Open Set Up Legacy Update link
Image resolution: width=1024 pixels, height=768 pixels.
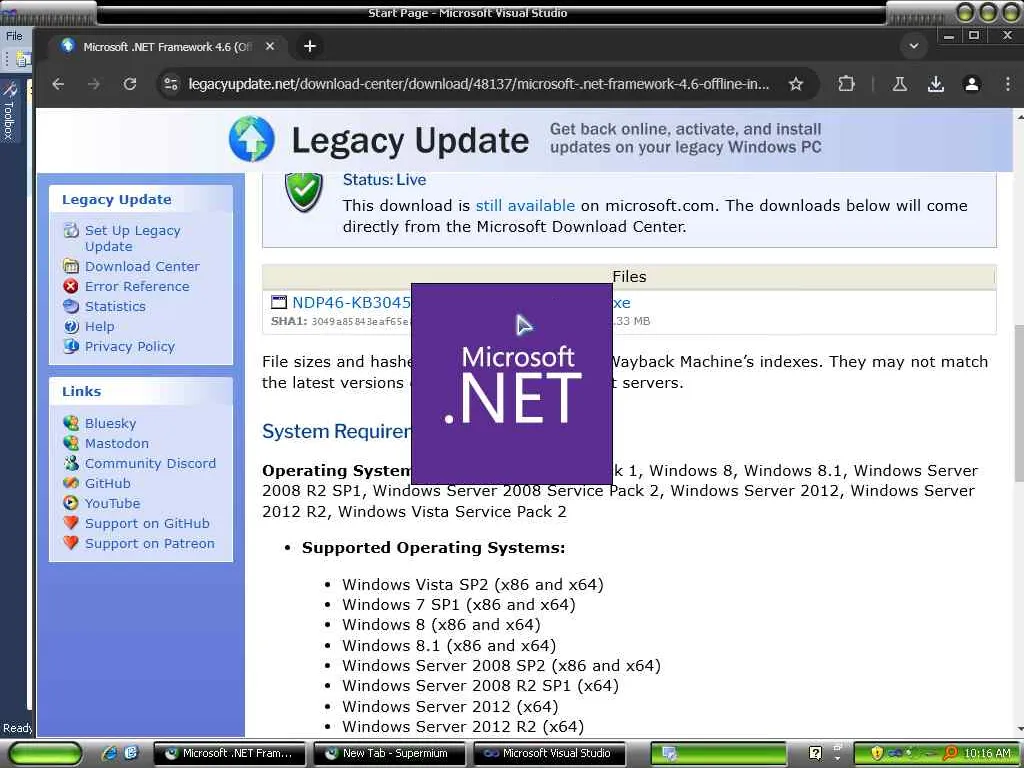(133, 238)
